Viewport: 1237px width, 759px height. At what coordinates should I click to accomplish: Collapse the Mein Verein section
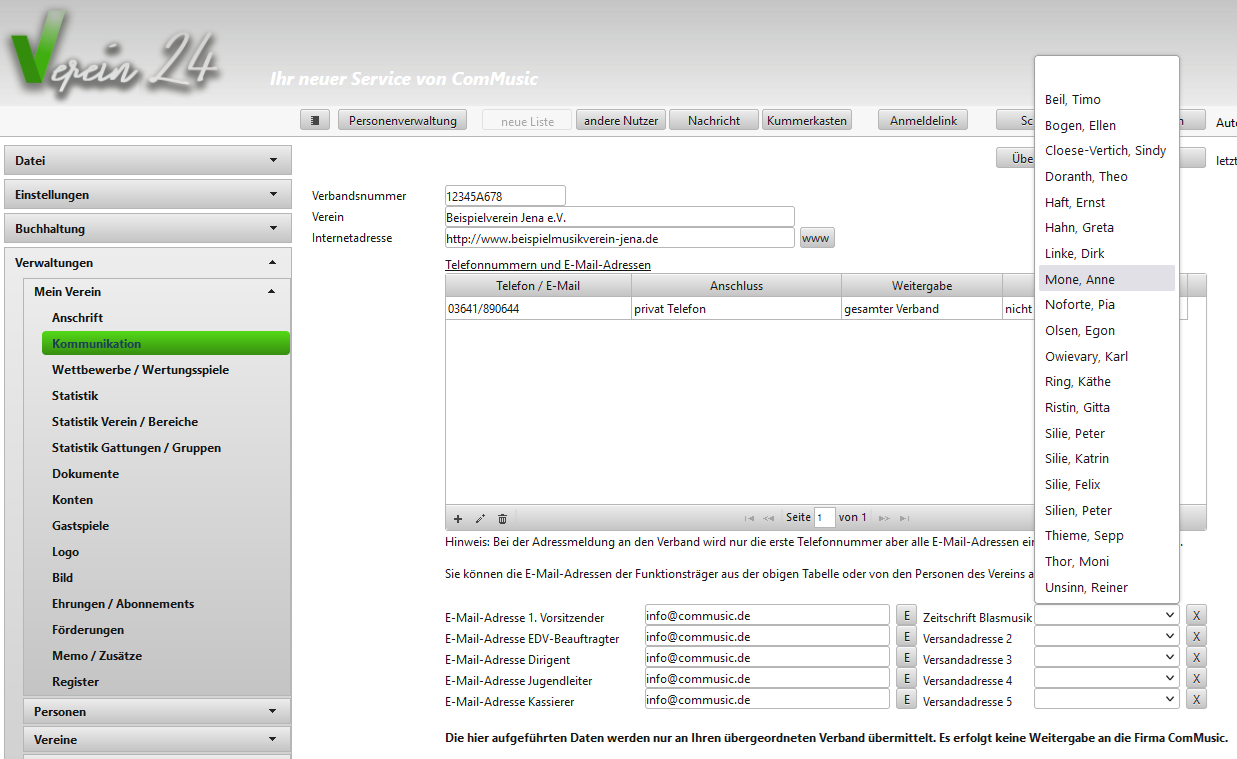pos(157,292)
